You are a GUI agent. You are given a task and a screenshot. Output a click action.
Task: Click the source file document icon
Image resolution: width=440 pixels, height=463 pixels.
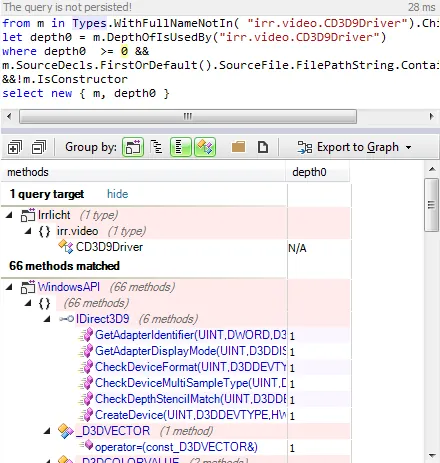coord(263,147)
